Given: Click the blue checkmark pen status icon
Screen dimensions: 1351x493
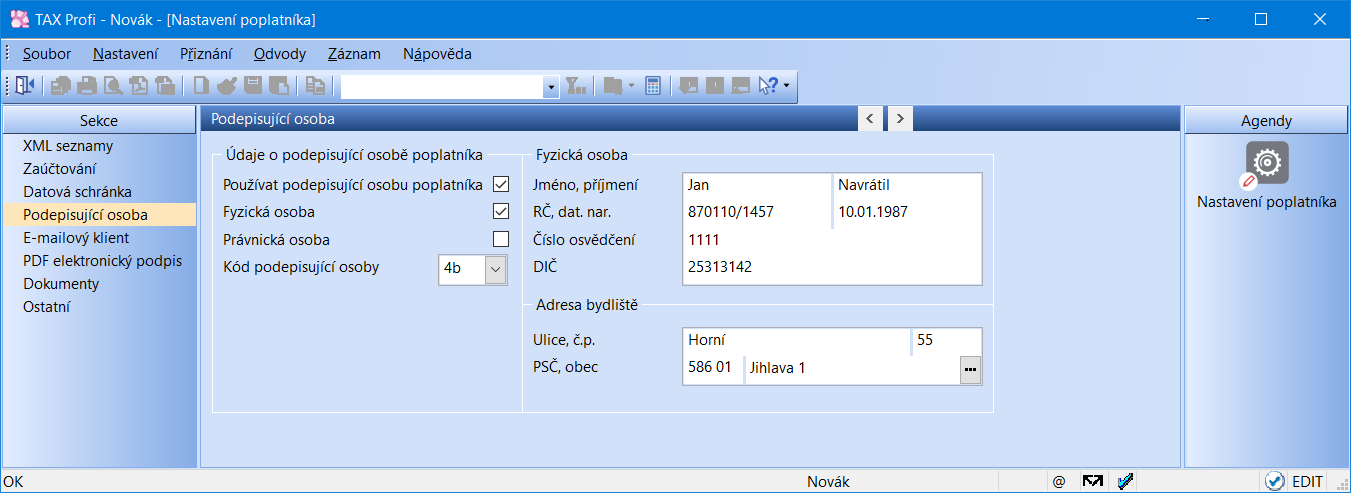Looking at the screenshot, I should click(x=1126, y=481).
